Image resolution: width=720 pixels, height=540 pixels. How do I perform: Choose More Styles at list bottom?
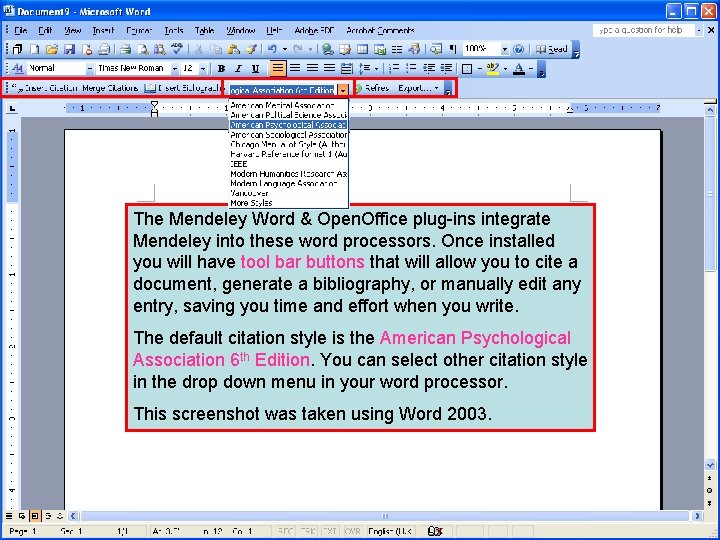coord(288,203)
